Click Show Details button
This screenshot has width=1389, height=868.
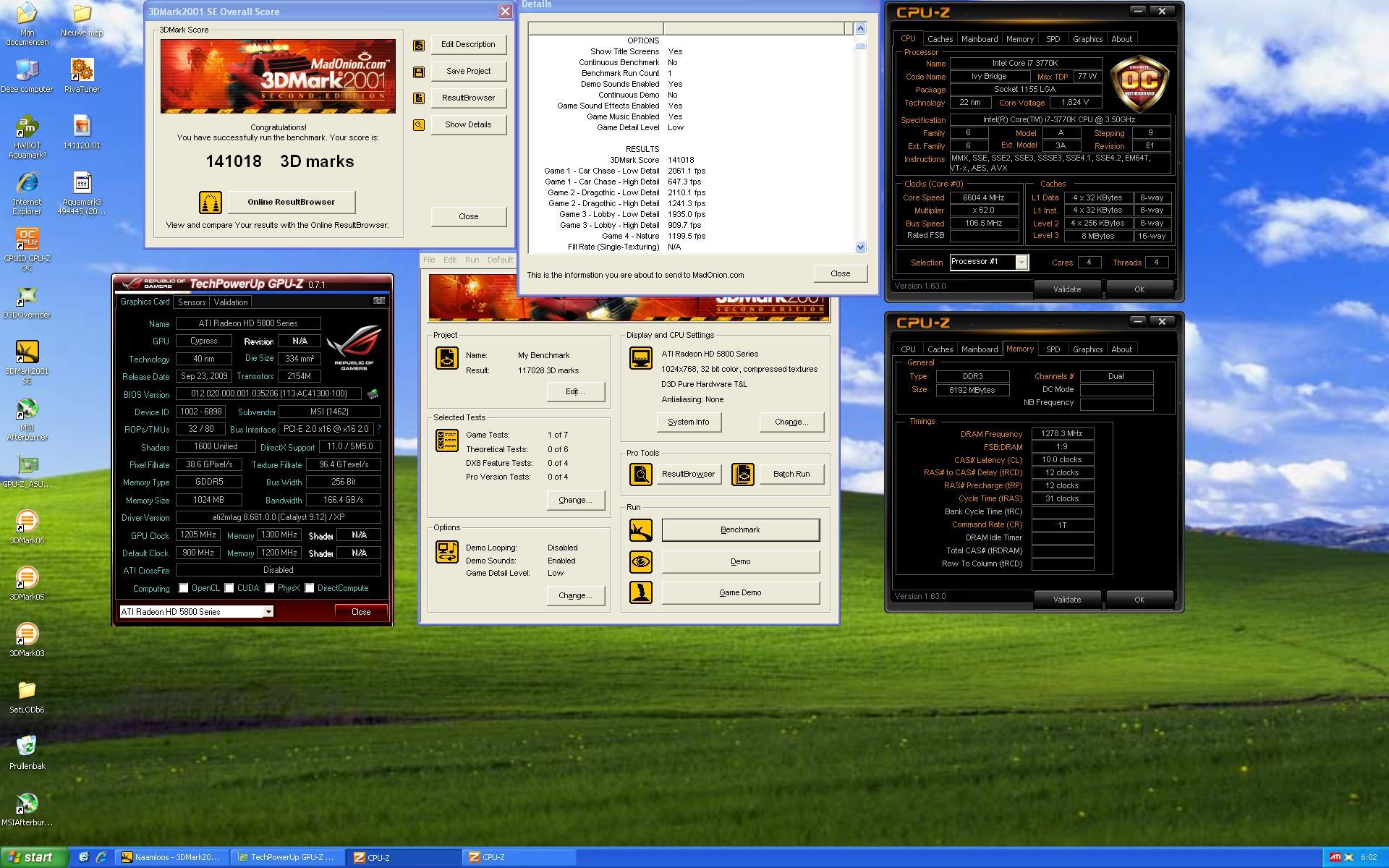468,124
